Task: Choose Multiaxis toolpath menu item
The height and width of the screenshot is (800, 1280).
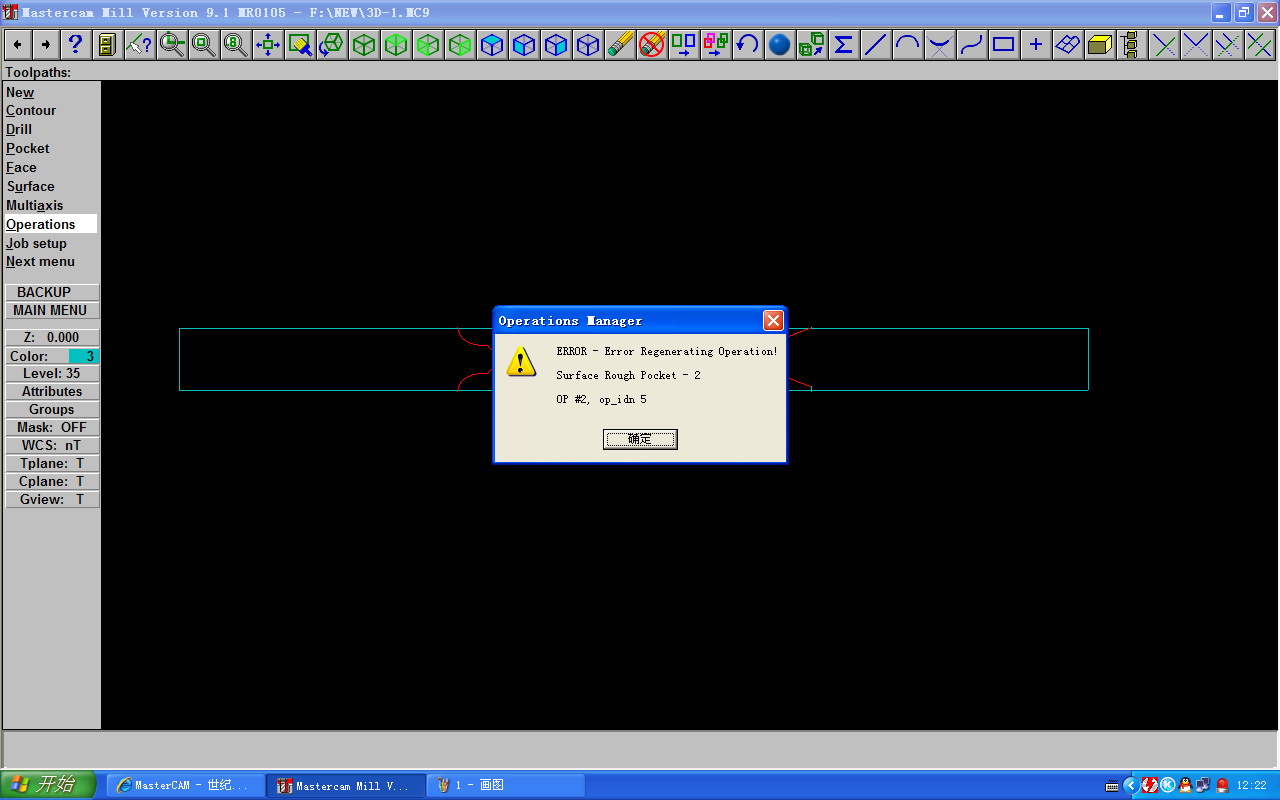Action: (x=35, y=205)
